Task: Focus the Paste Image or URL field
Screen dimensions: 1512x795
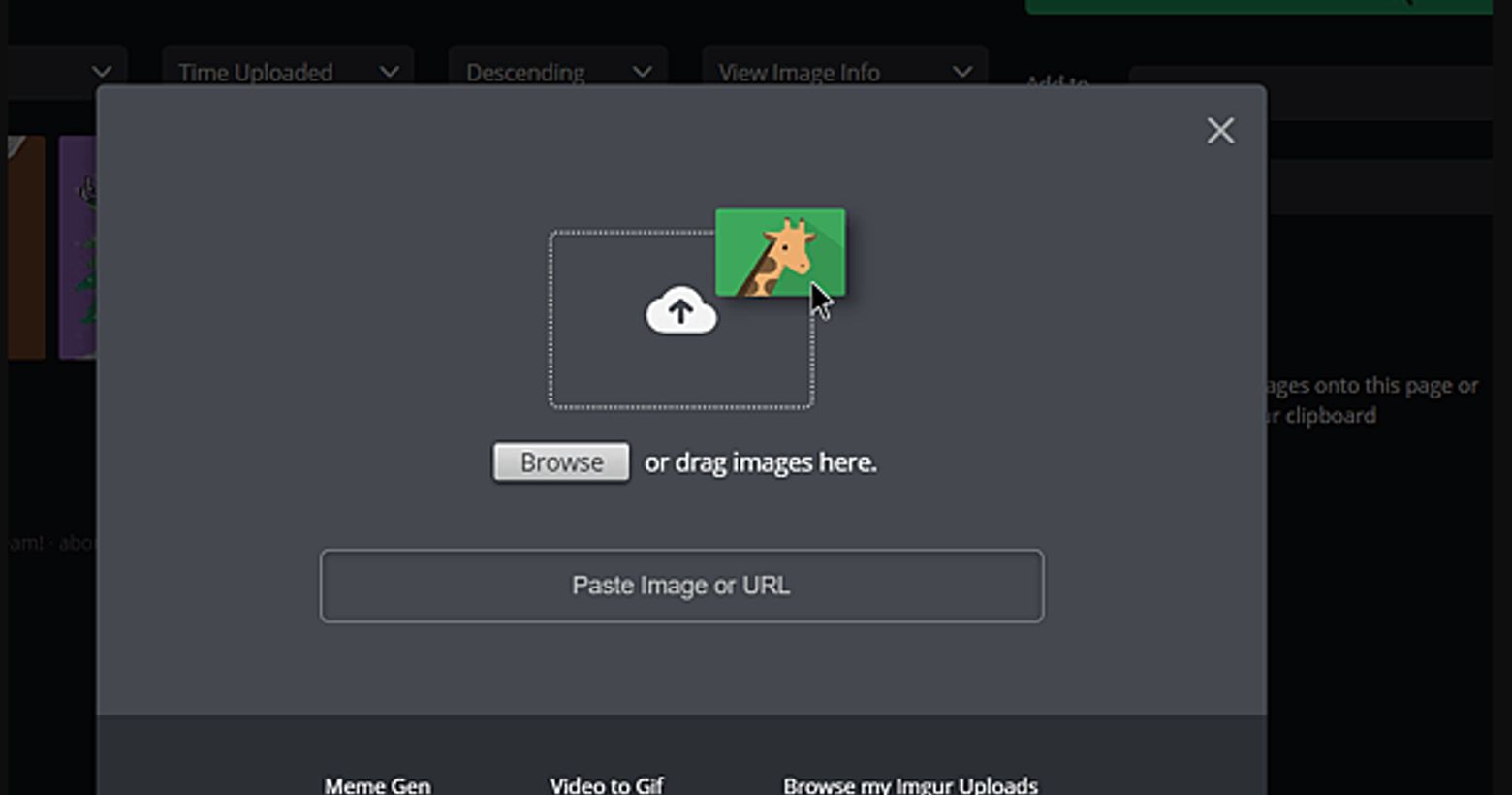Action: 681,586
